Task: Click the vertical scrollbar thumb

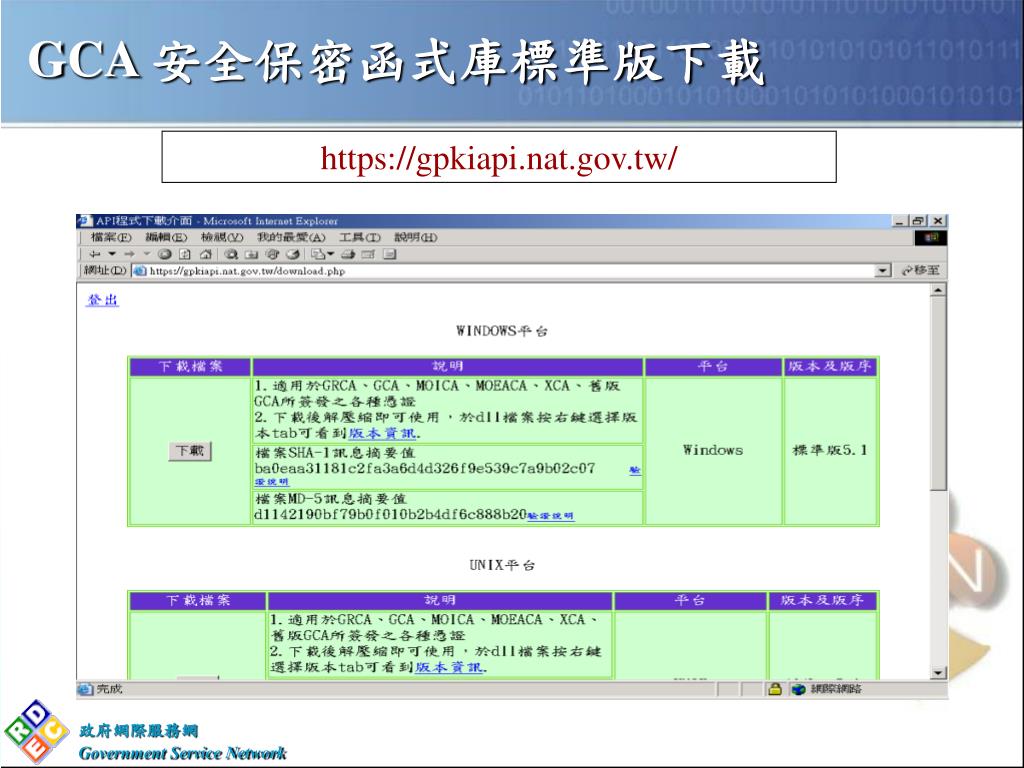Action: point(938,394)
